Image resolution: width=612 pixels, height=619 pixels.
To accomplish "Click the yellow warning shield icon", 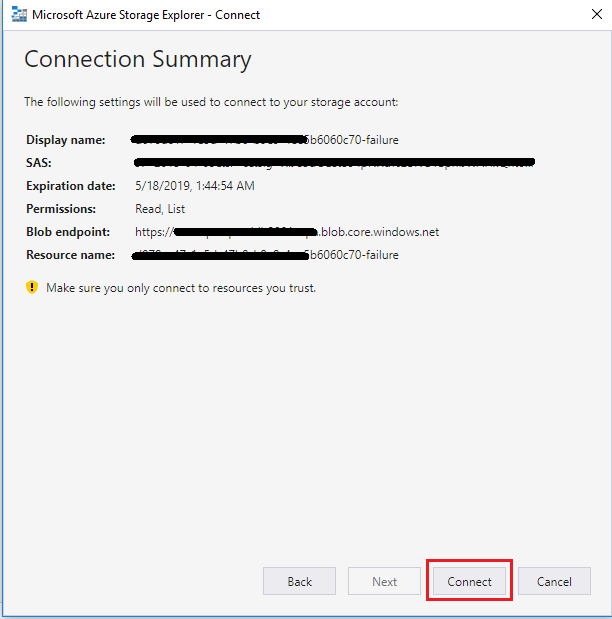I will [x=32, y=287].
